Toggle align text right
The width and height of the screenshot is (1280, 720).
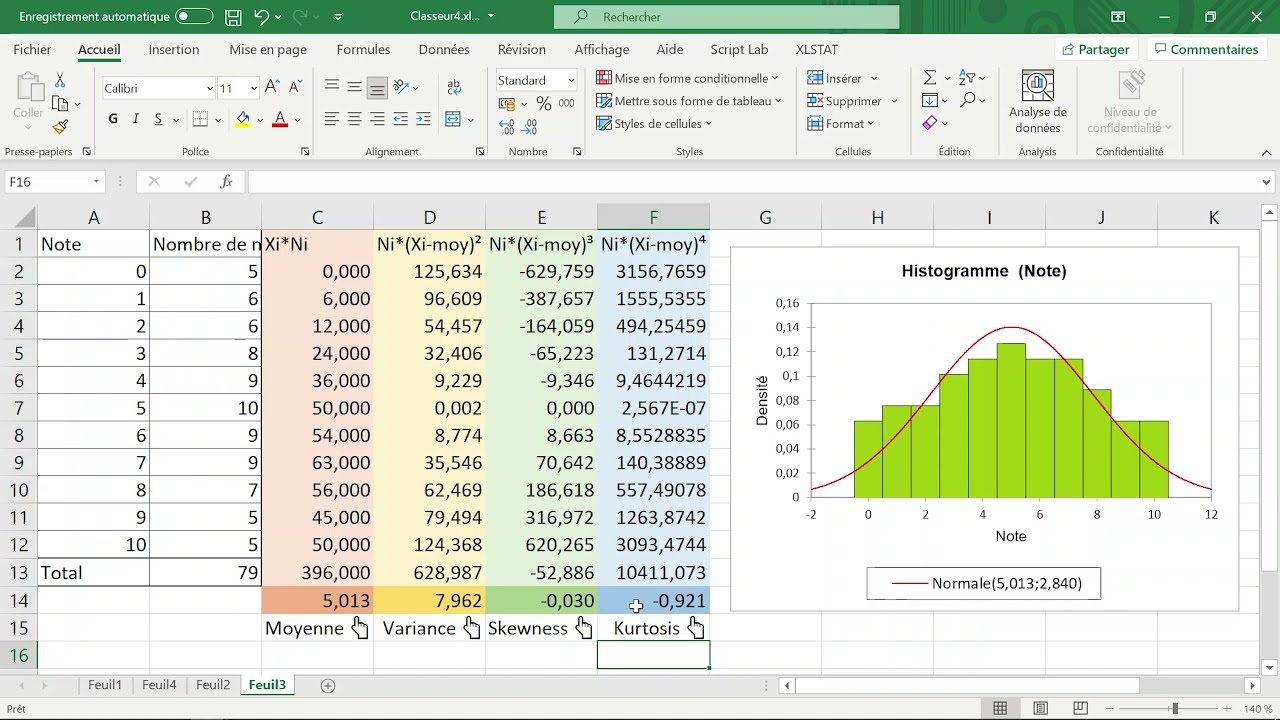coord(377,119)
